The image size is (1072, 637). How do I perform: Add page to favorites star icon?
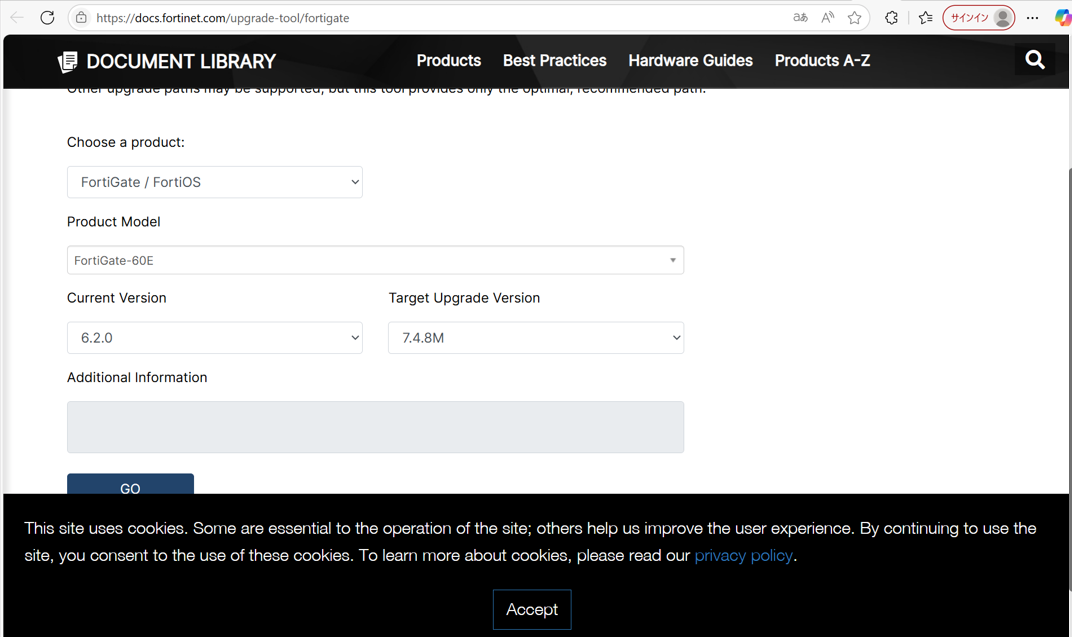point(855,18)
